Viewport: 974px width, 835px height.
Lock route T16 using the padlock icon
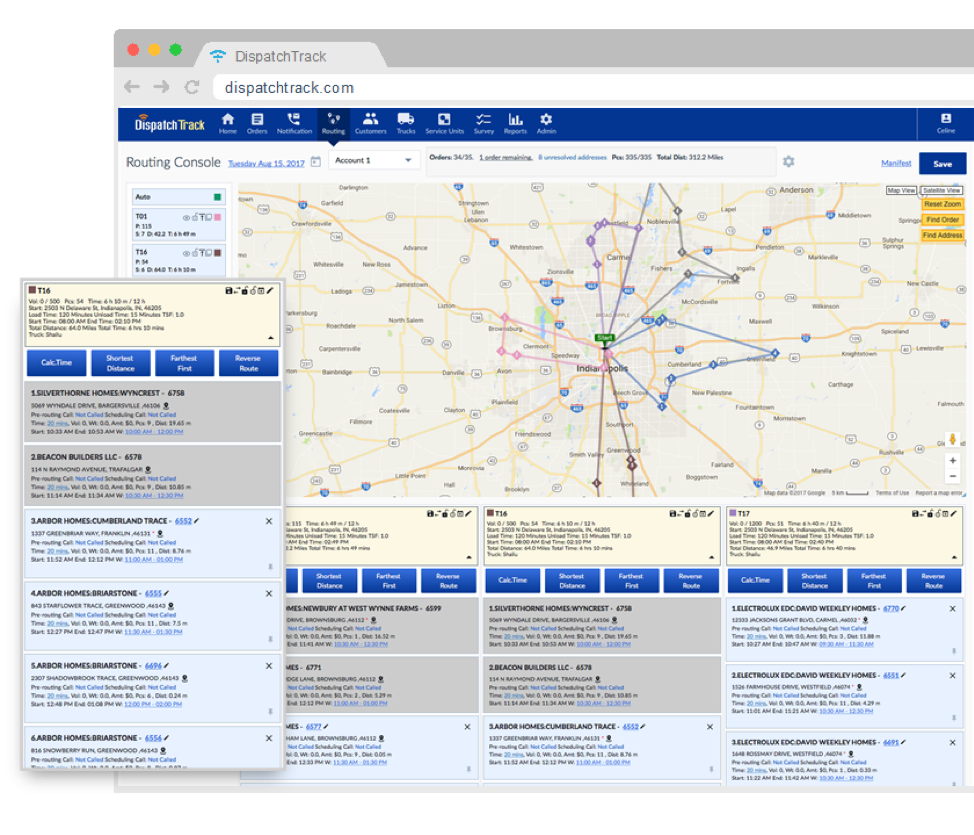(243, 290)
